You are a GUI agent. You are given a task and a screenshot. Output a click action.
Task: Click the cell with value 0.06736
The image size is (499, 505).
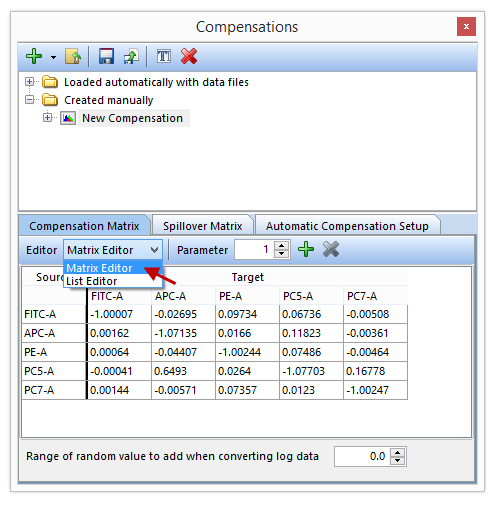tap(311, 314)
